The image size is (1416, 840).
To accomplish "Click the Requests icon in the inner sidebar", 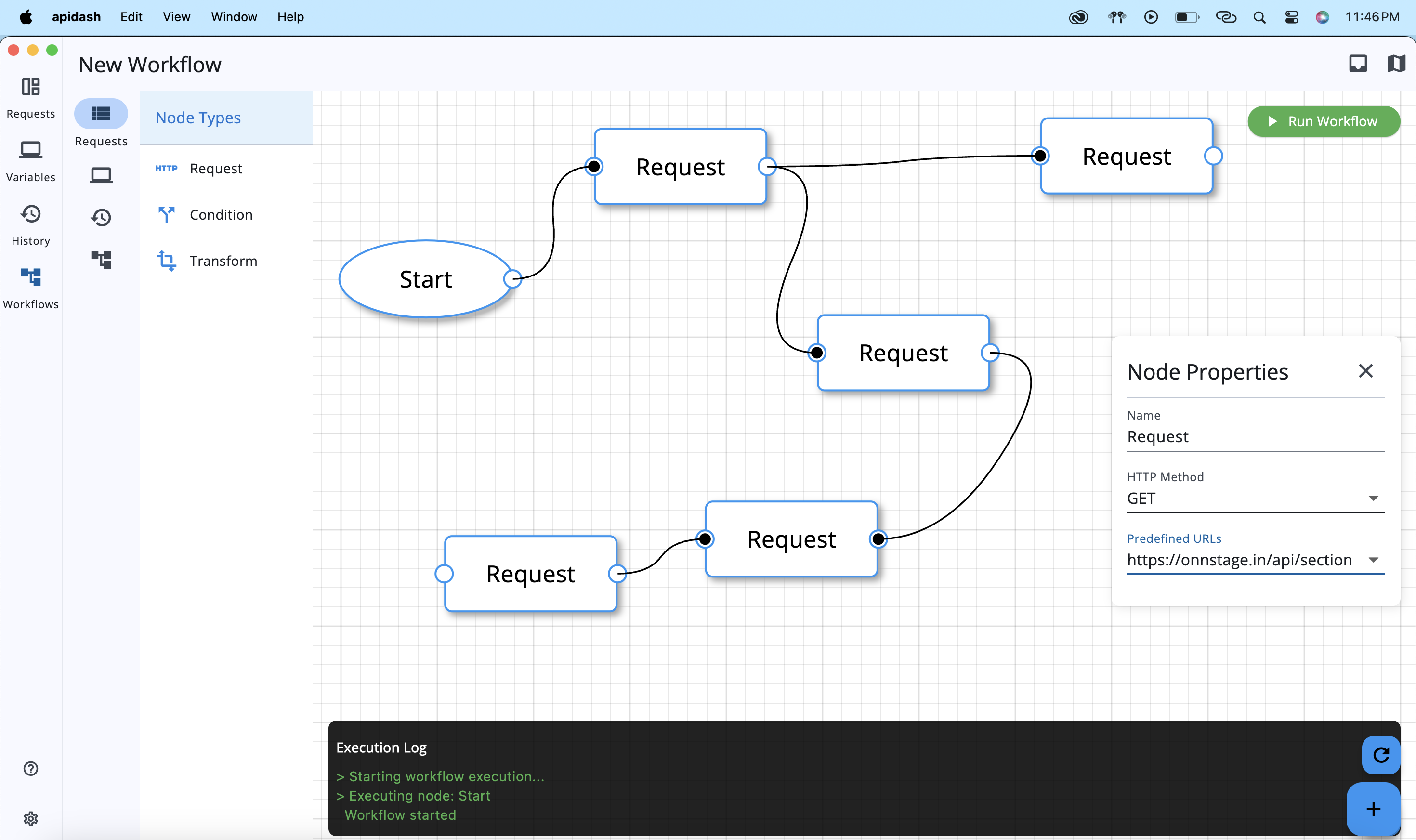I will pos(101,114).
